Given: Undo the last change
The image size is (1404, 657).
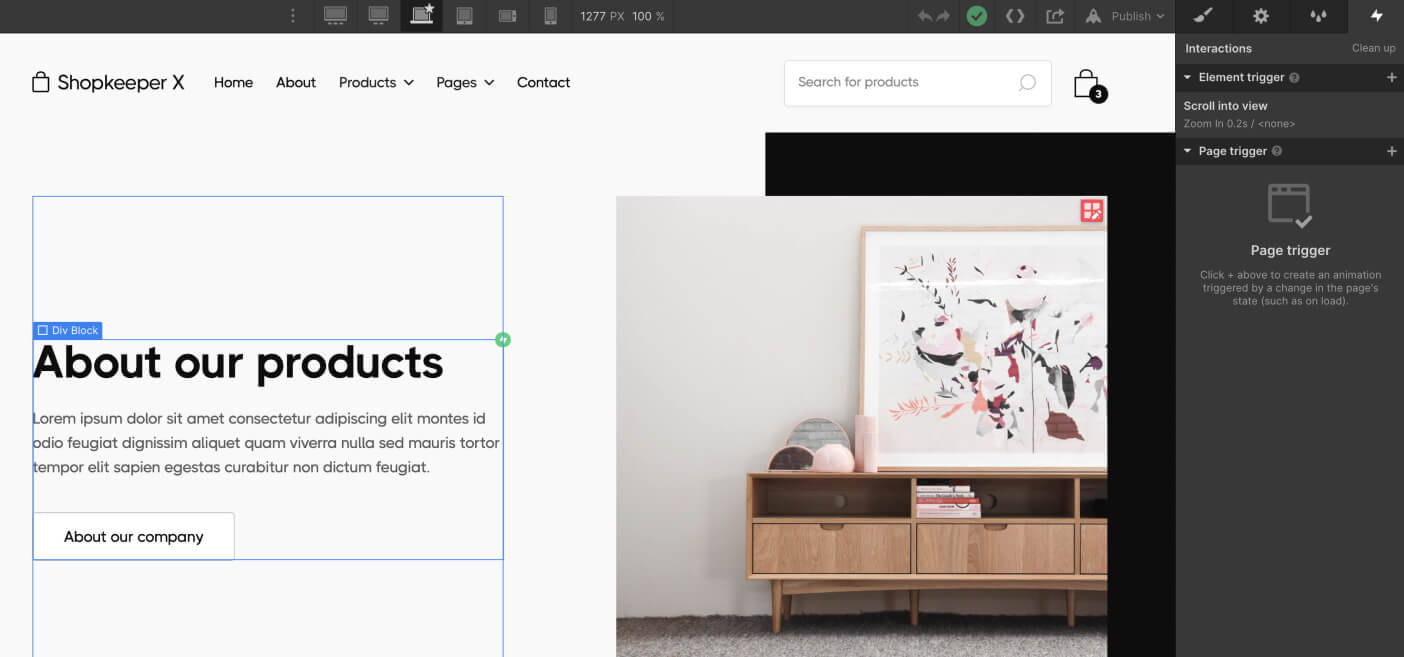Looking at the screenshot, I should [921, 15].
